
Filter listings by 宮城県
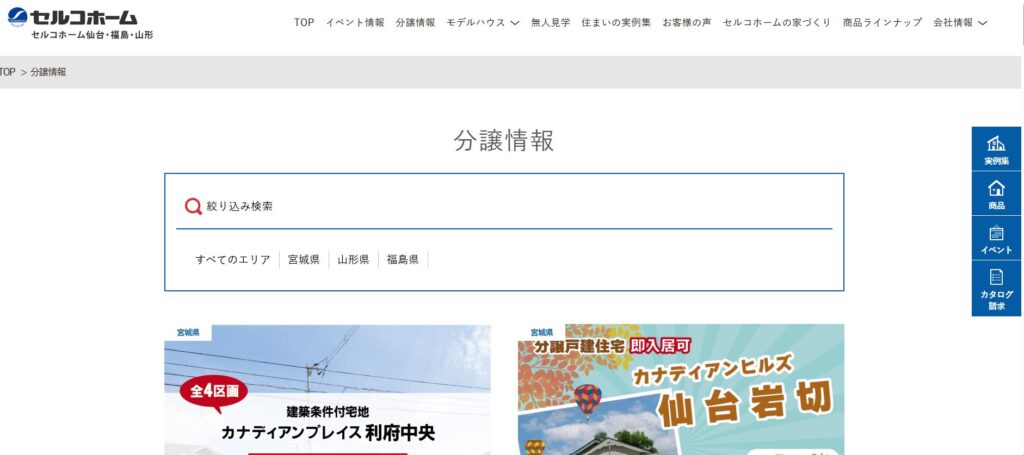304,260
